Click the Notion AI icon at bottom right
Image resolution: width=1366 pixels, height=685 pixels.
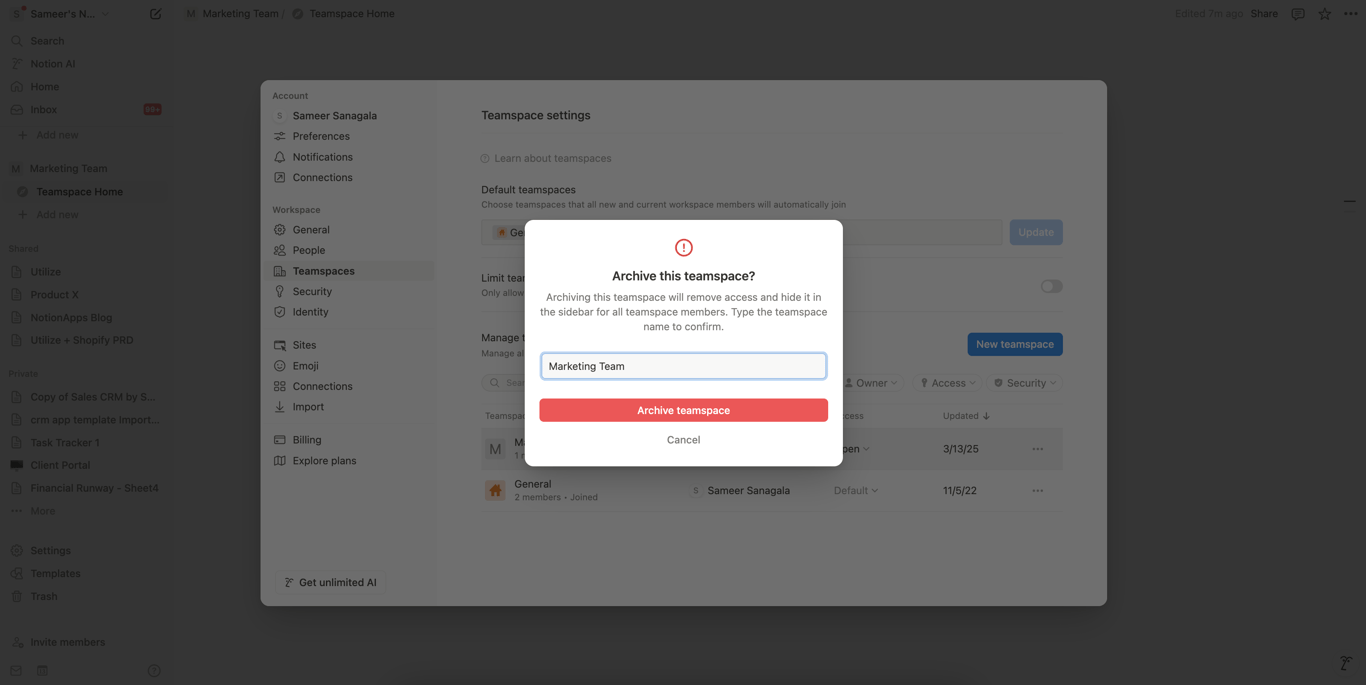point(1346,663)
